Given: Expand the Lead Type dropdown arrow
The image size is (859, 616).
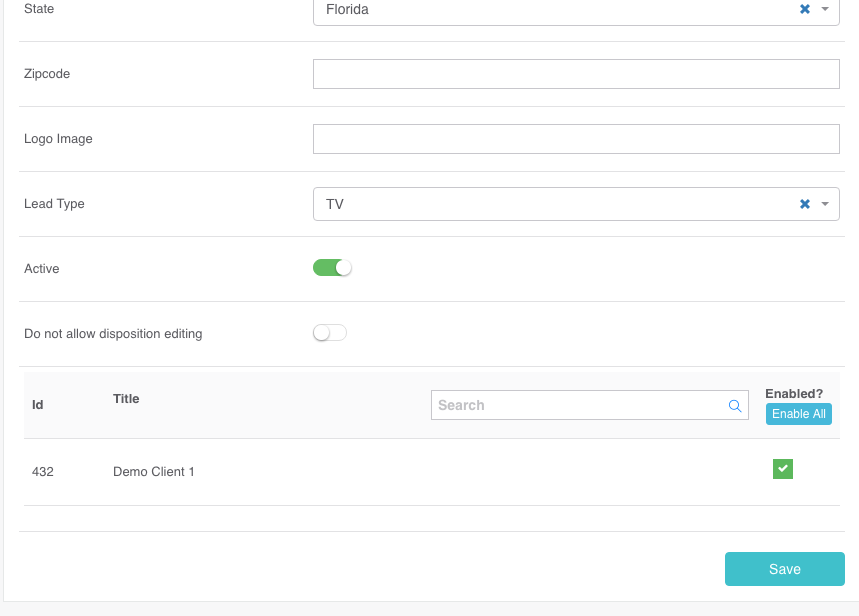Looking at the screenshot, I should coord(825,204).
